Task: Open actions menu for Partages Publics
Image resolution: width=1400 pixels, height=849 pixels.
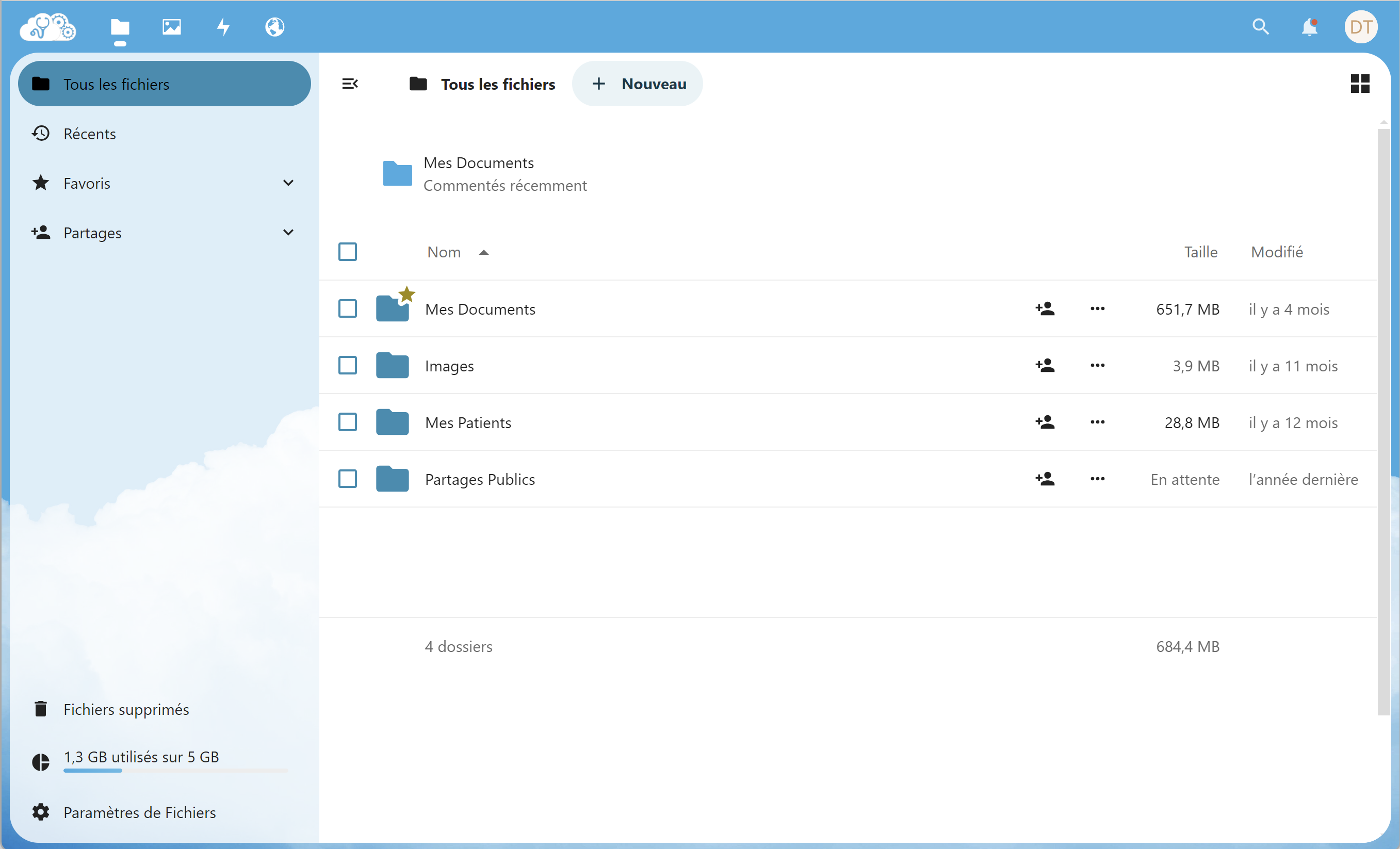Action: (1097, 479)
